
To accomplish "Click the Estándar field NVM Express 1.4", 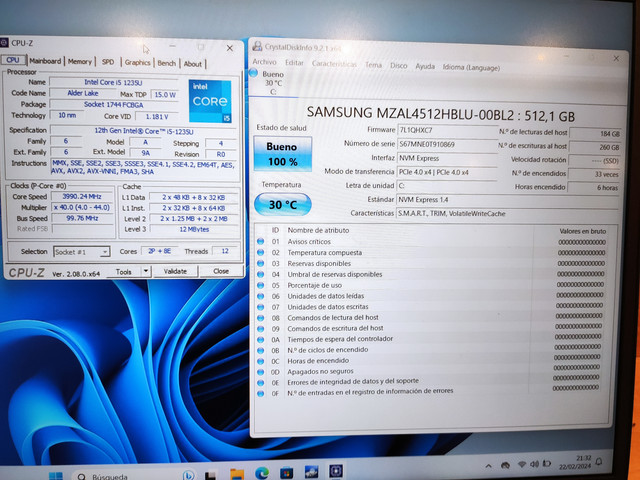I will pyautogui.click(x=507, y=200).
